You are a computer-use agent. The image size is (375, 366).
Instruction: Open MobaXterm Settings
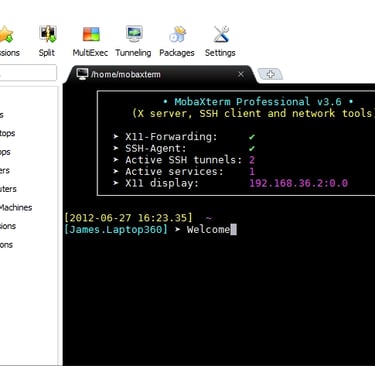click(x=220, y=41)
